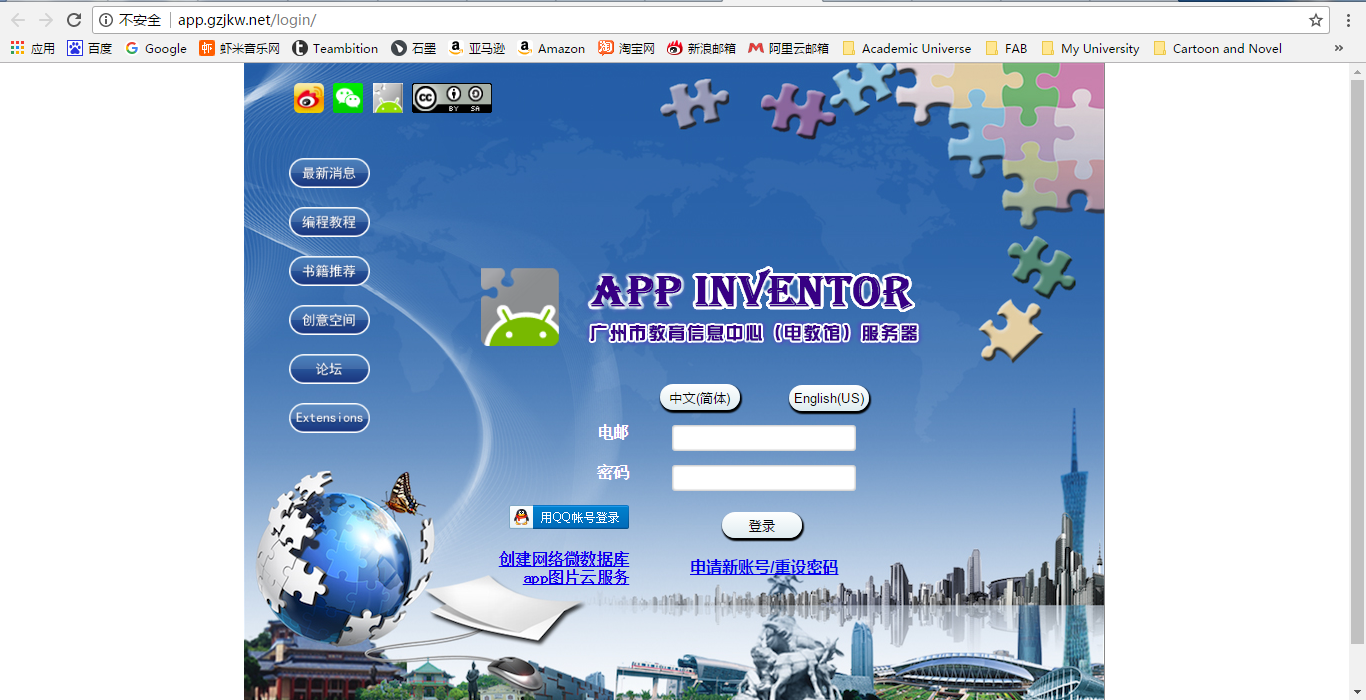Open 论坛 forum
1366x700 pixels.
[329, 369]
